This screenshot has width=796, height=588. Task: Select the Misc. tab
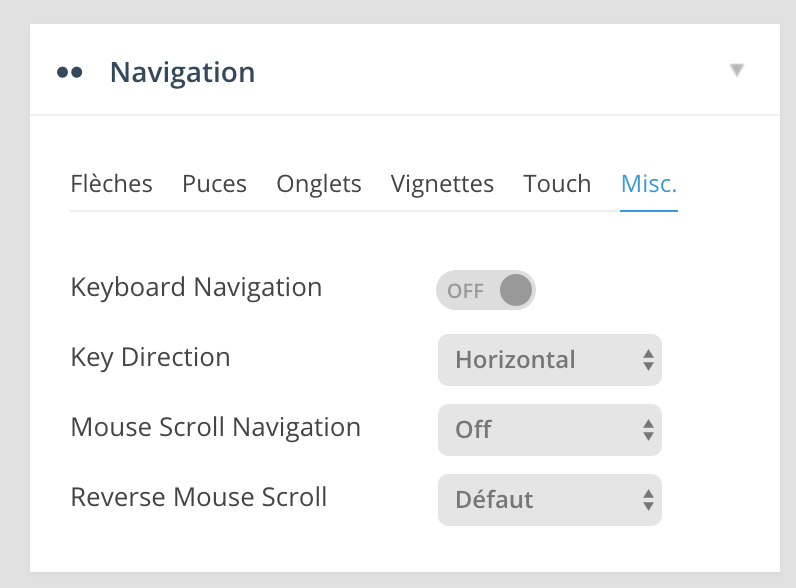coord(649,184)
